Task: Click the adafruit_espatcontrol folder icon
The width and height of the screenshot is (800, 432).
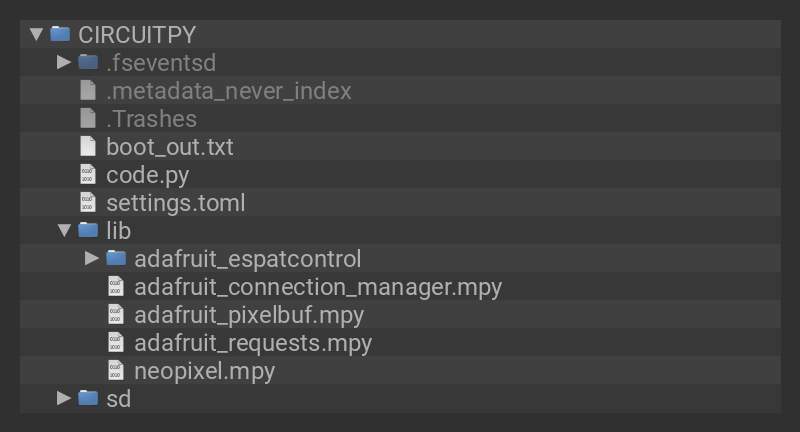Action: click(x=116, y=258)
